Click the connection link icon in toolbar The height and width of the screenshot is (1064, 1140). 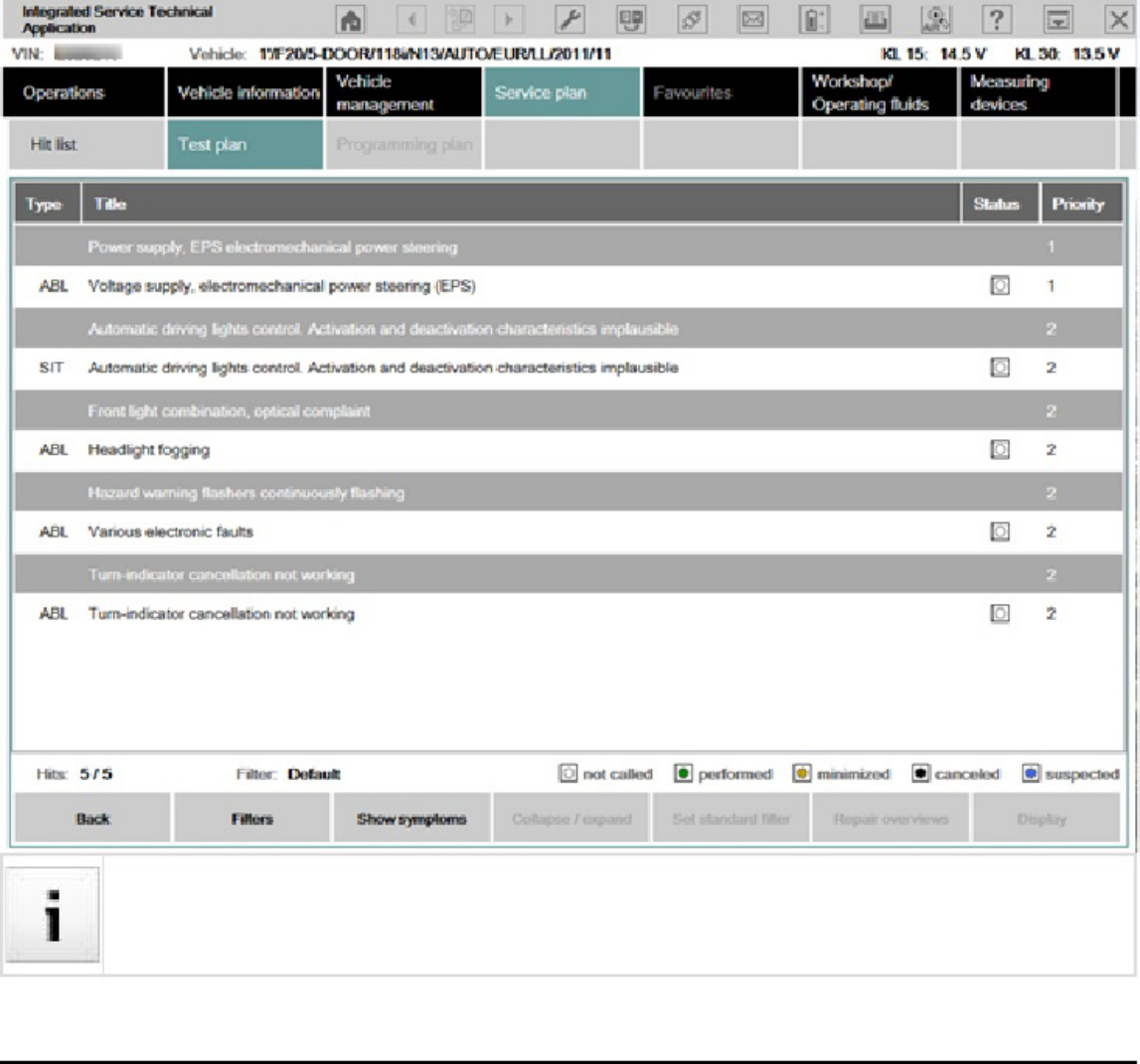692,20
